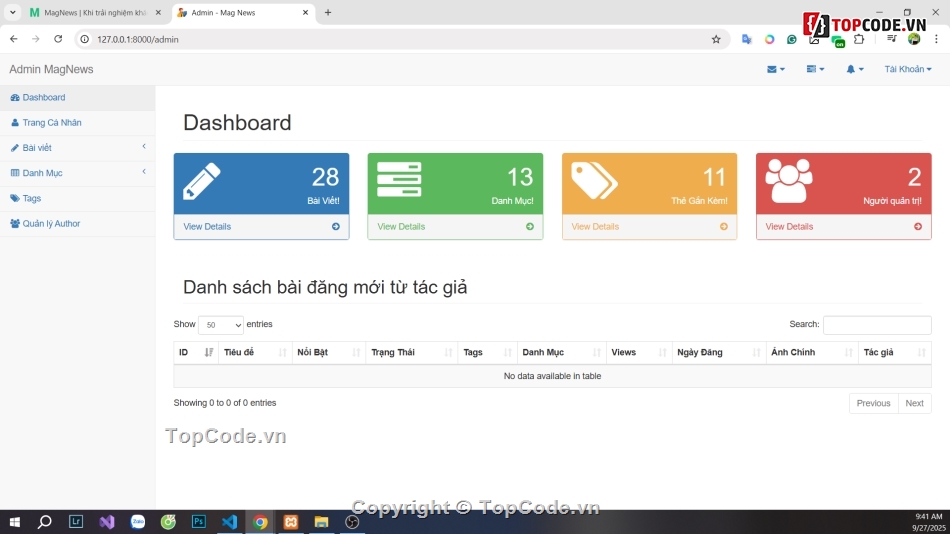Click arrow icon on green card footer
The width and height of the screenshot is (950, 534).
530,227
